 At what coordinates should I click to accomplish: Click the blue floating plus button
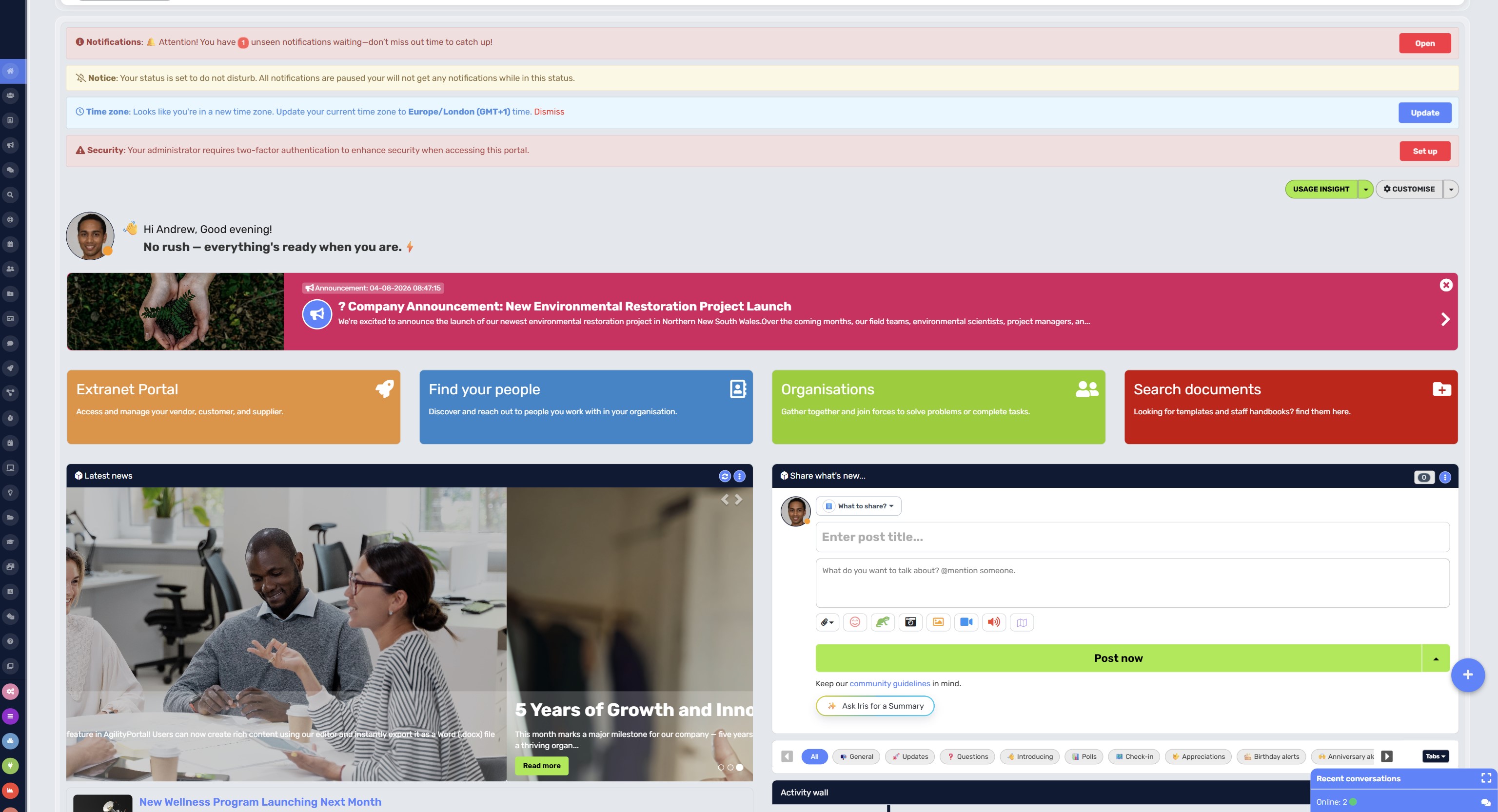coord(1468,675)
